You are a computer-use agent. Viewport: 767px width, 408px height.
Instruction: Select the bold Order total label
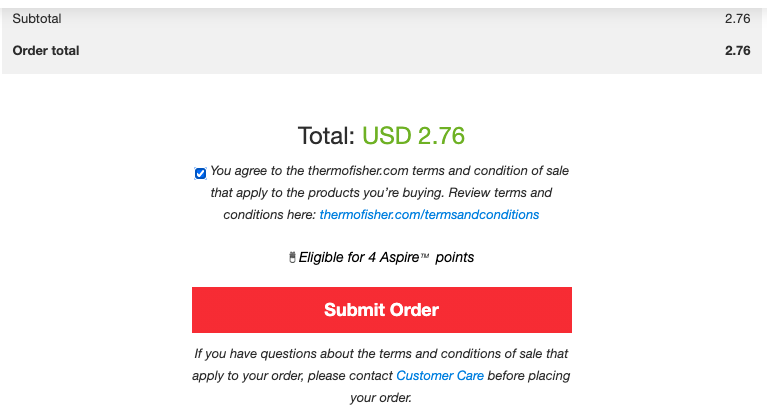46,50
